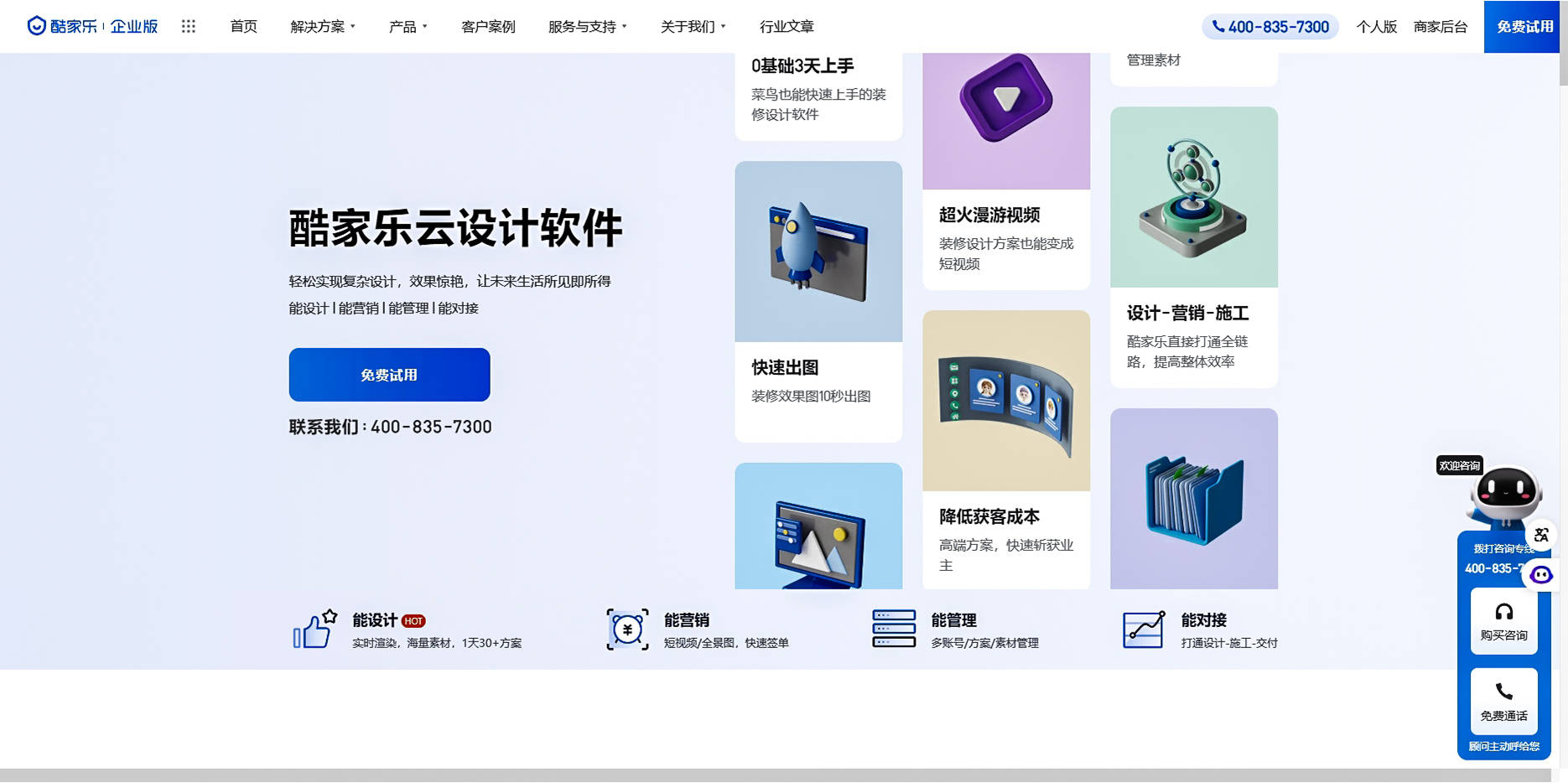Click the 企业版 label beside the logo
Image resolution: width=1568 pixels, height=783 pixels.
pyautogui.click(x=134, y=27)
